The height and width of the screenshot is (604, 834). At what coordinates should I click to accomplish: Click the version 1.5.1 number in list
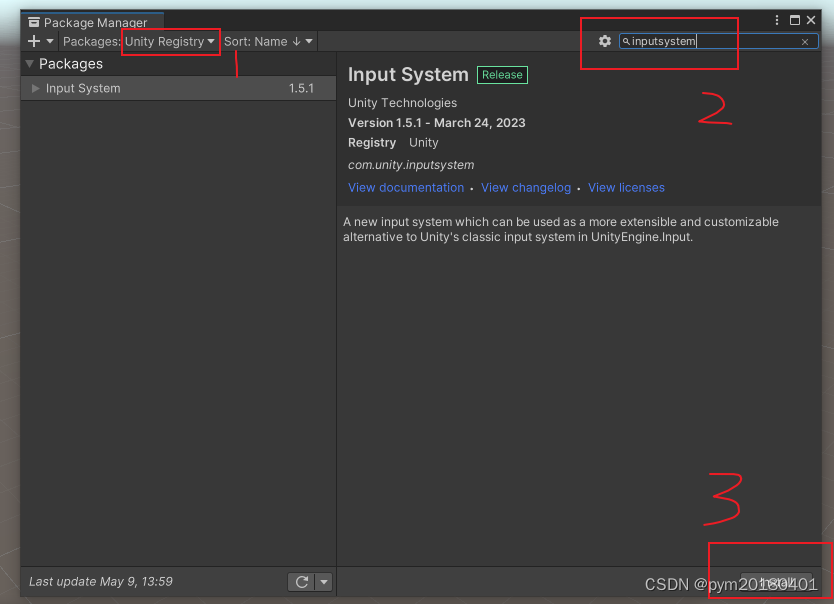coord(301,88)
